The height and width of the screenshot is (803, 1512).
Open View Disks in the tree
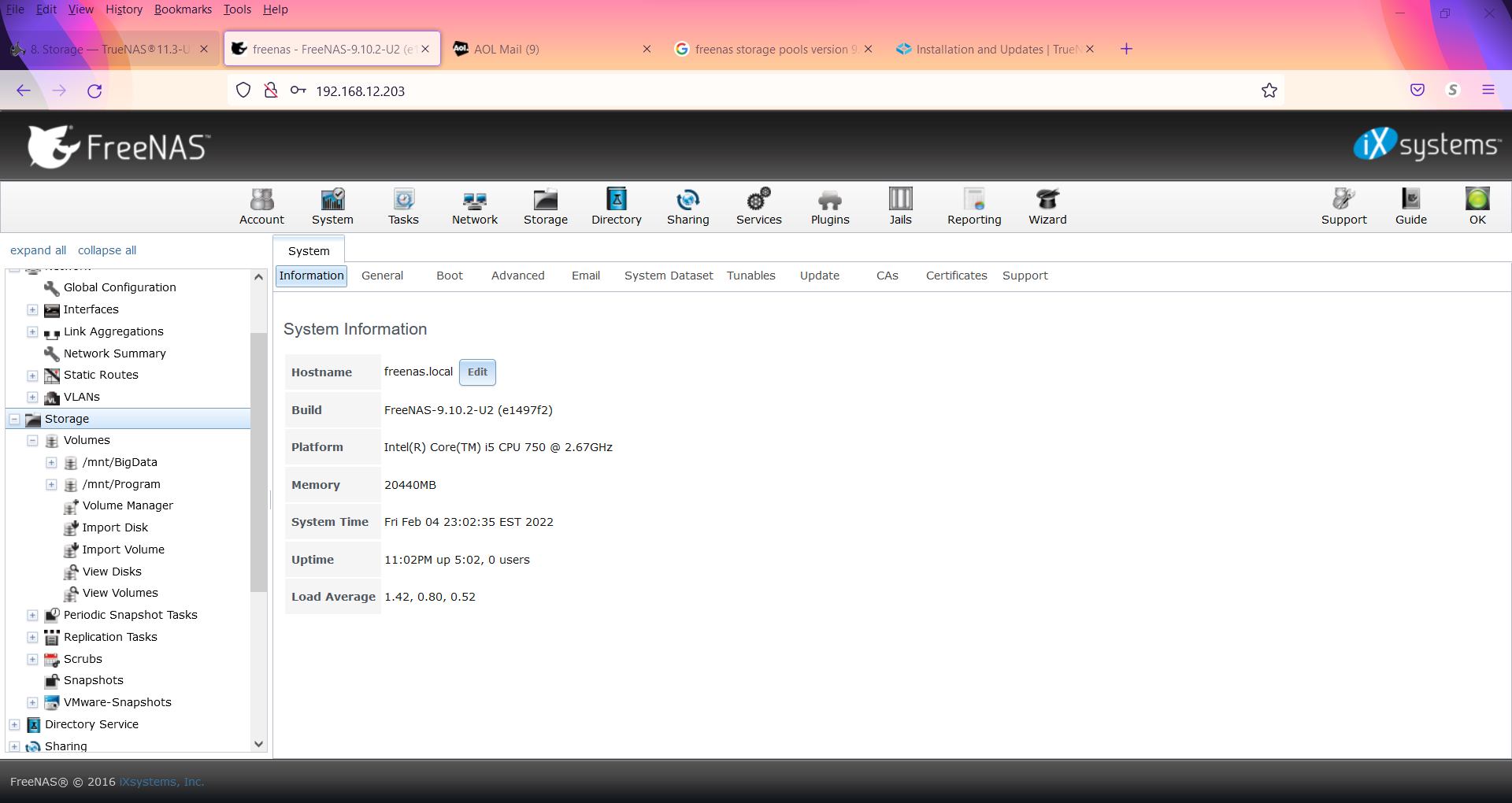tap(112, 572)
